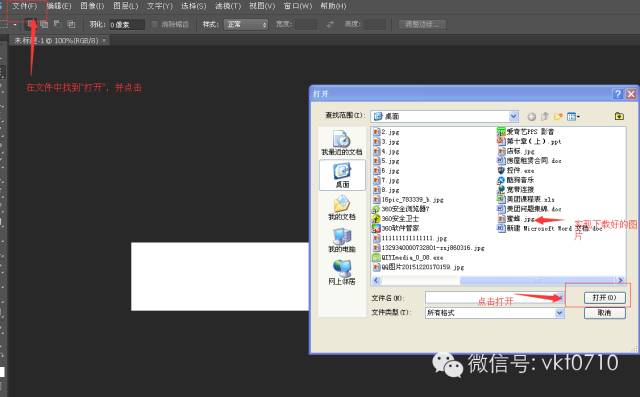Screen dimensions: 640x397
Task: Select file 5.jpg
Action: [386, 161]
